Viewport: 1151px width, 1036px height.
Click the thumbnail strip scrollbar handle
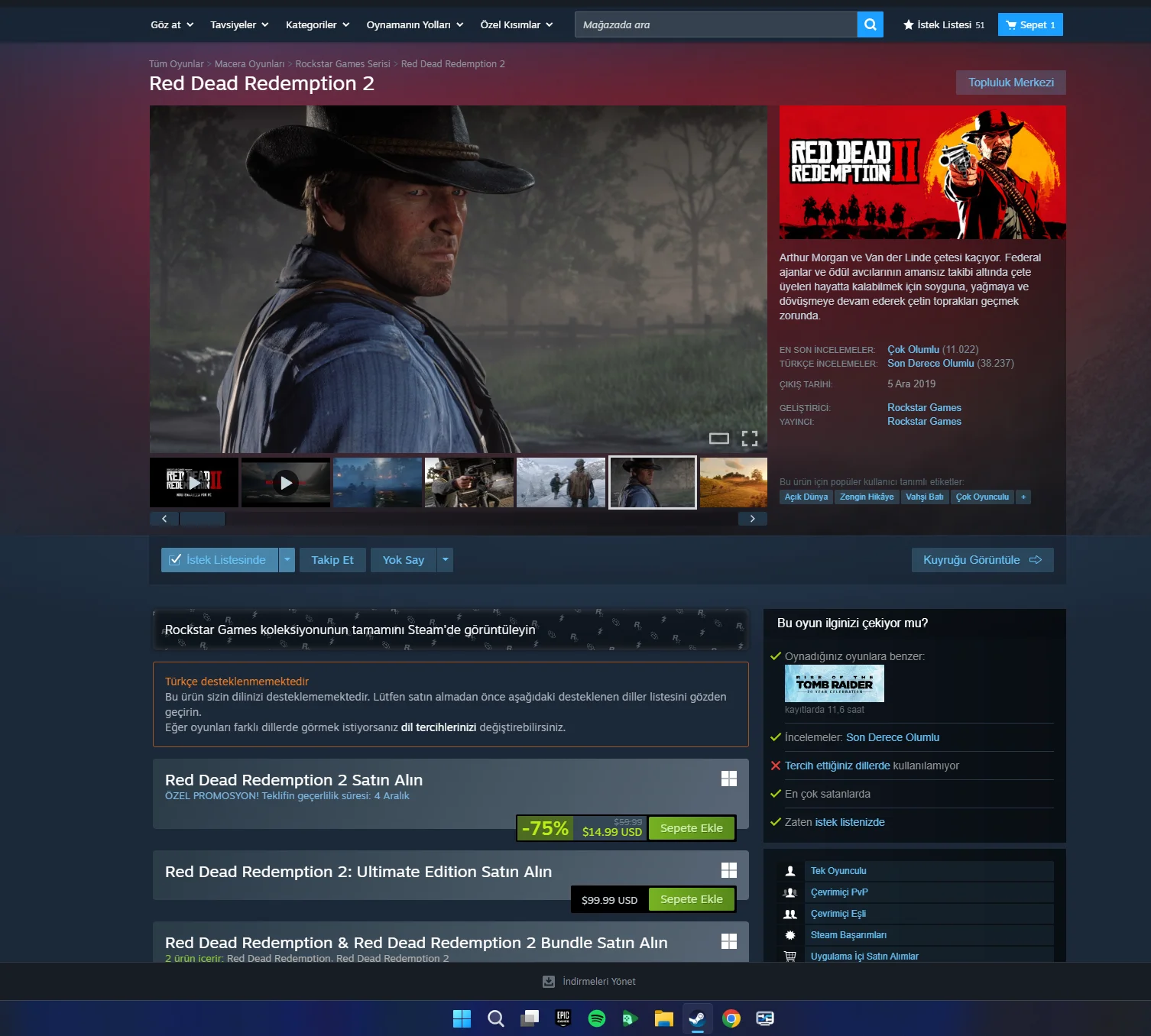[x=203, y=519]
